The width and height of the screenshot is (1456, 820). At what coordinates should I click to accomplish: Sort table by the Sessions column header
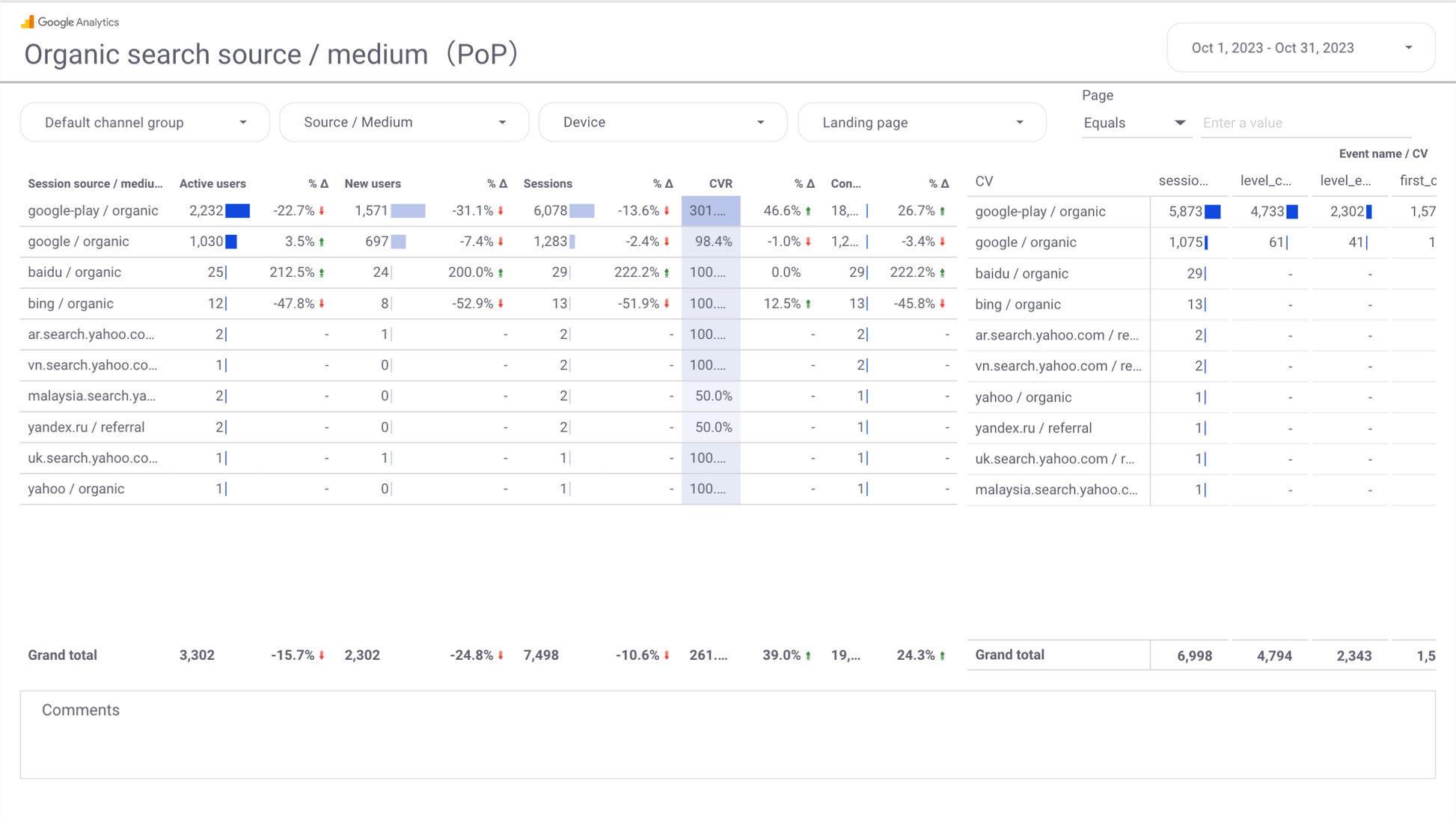point(548,183)
